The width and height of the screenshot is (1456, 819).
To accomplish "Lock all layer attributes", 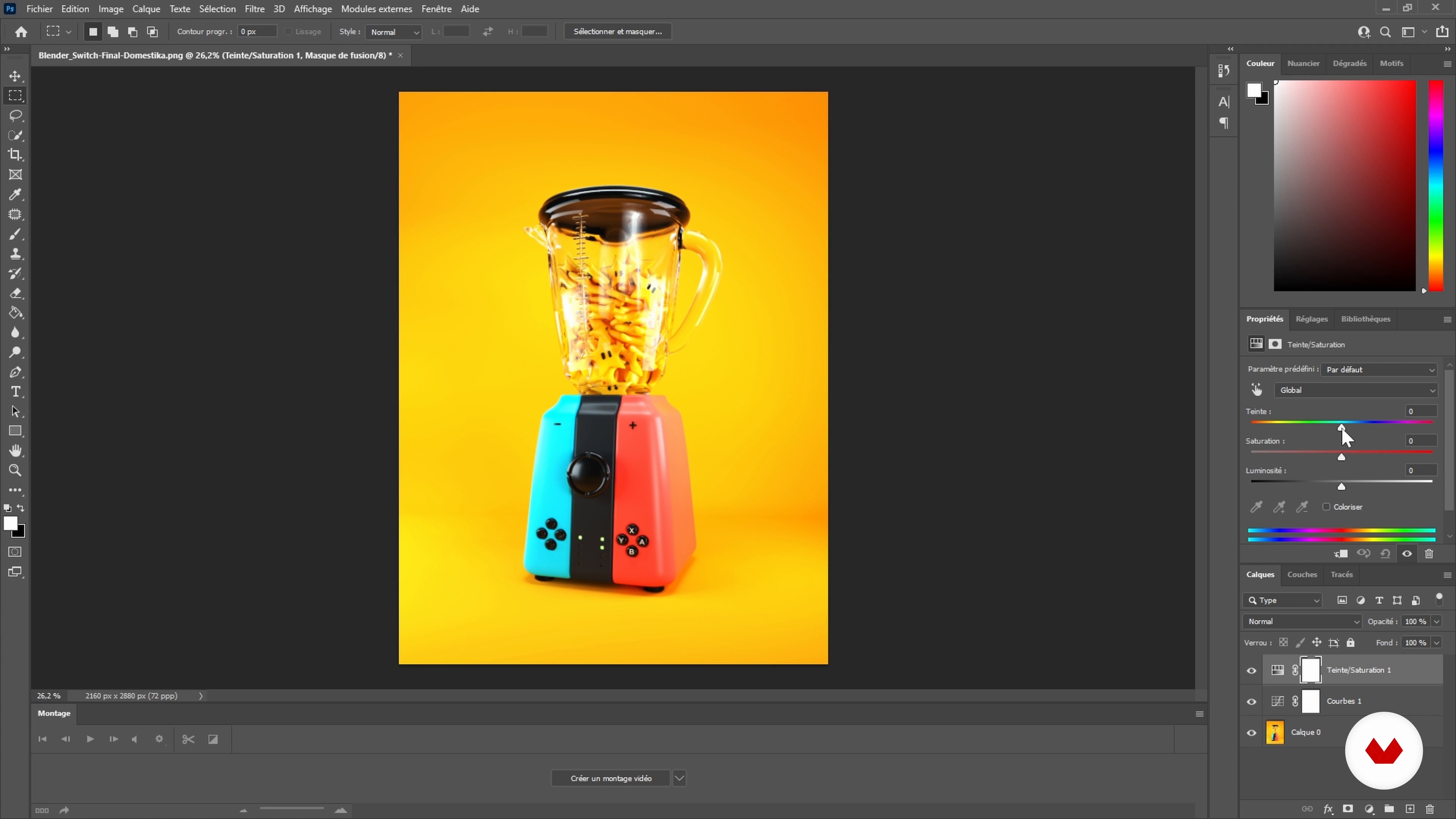I will [1350, 643].
